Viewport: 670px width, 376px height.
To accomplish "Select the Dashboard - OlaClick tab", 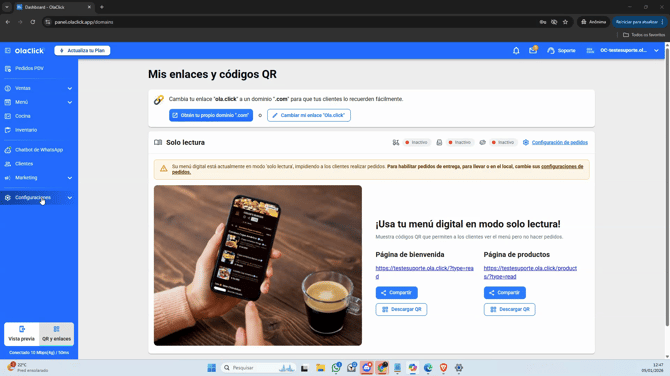I will click(x=53, y=7).
